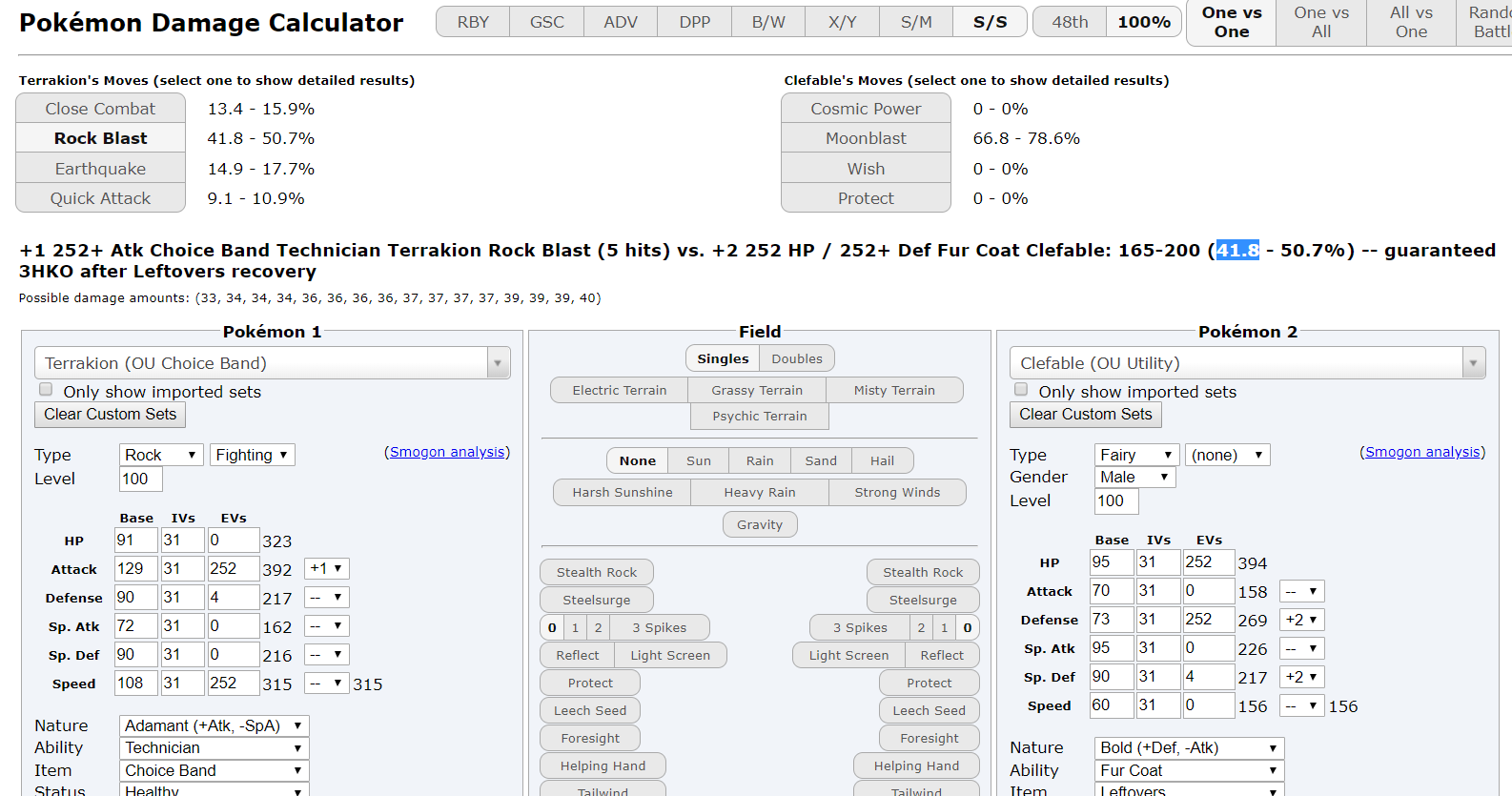Viewport: 1512px width, 796px height.
Task: Select the S/M generation tab
Action: pos(916,22)
